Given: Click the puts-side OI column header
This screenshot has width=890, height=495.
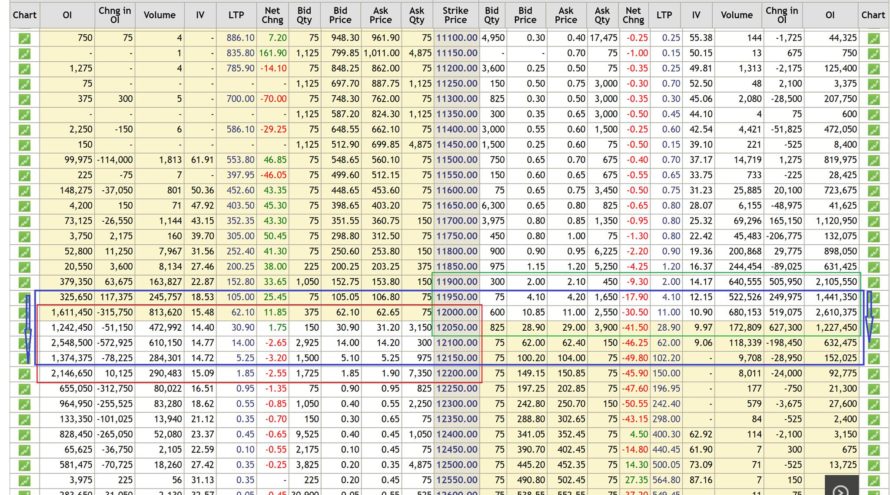Looking at the screenshot, I should 830,15.
